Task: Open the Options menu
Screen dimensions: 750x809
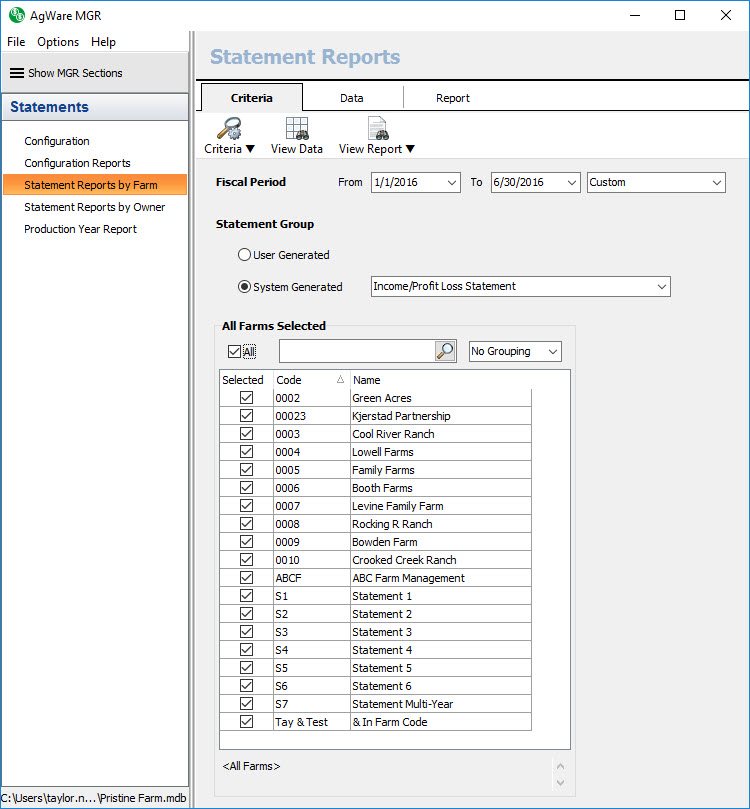Action: (58, 42)
